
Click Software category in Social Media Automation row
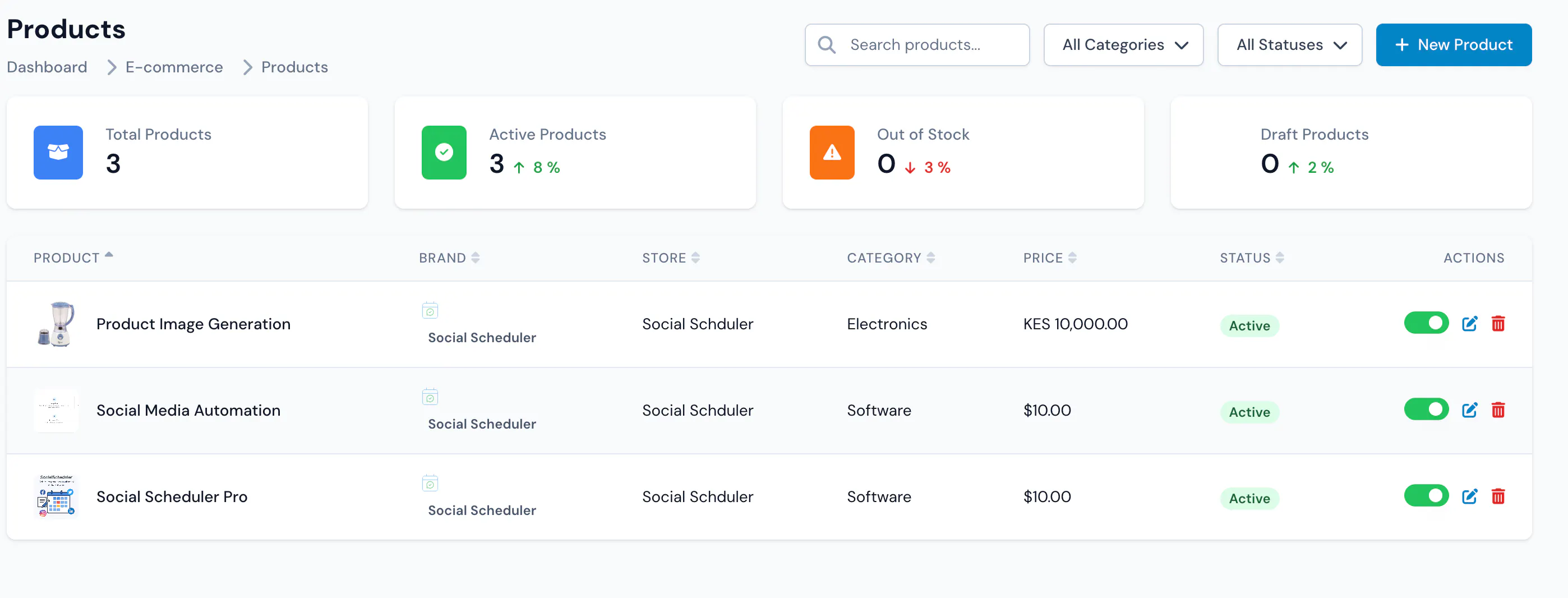[879, 411]
